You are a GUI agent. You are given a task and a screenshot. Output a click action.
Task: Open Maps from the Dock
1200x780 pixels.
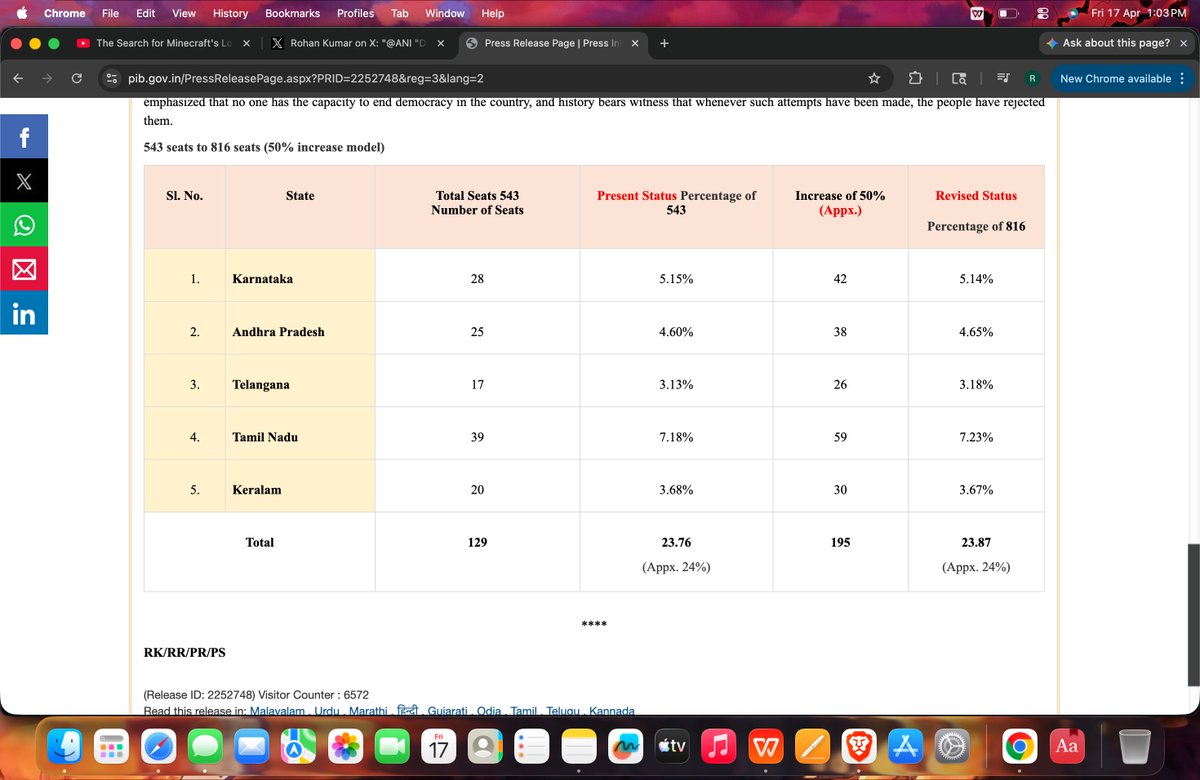(298, 746)
